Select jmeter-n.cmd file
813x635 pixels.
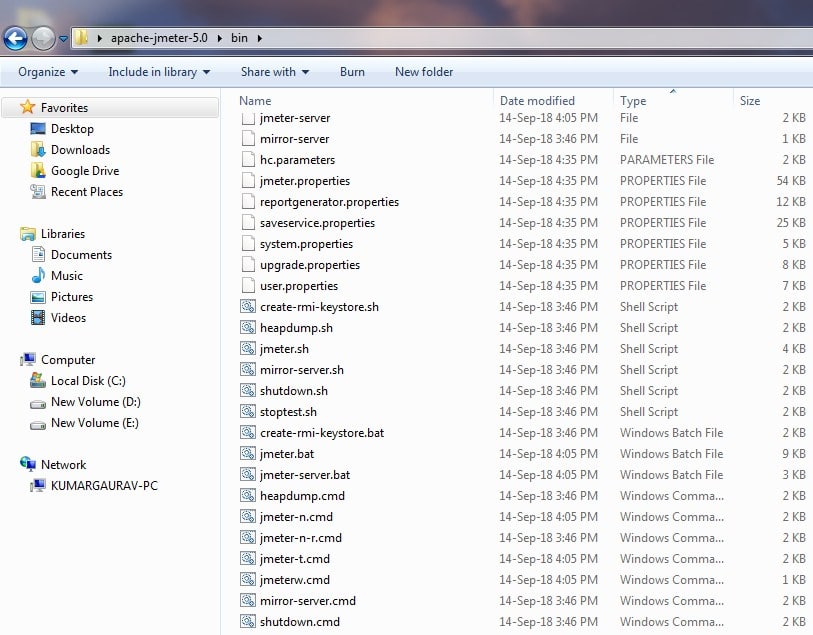296,517
